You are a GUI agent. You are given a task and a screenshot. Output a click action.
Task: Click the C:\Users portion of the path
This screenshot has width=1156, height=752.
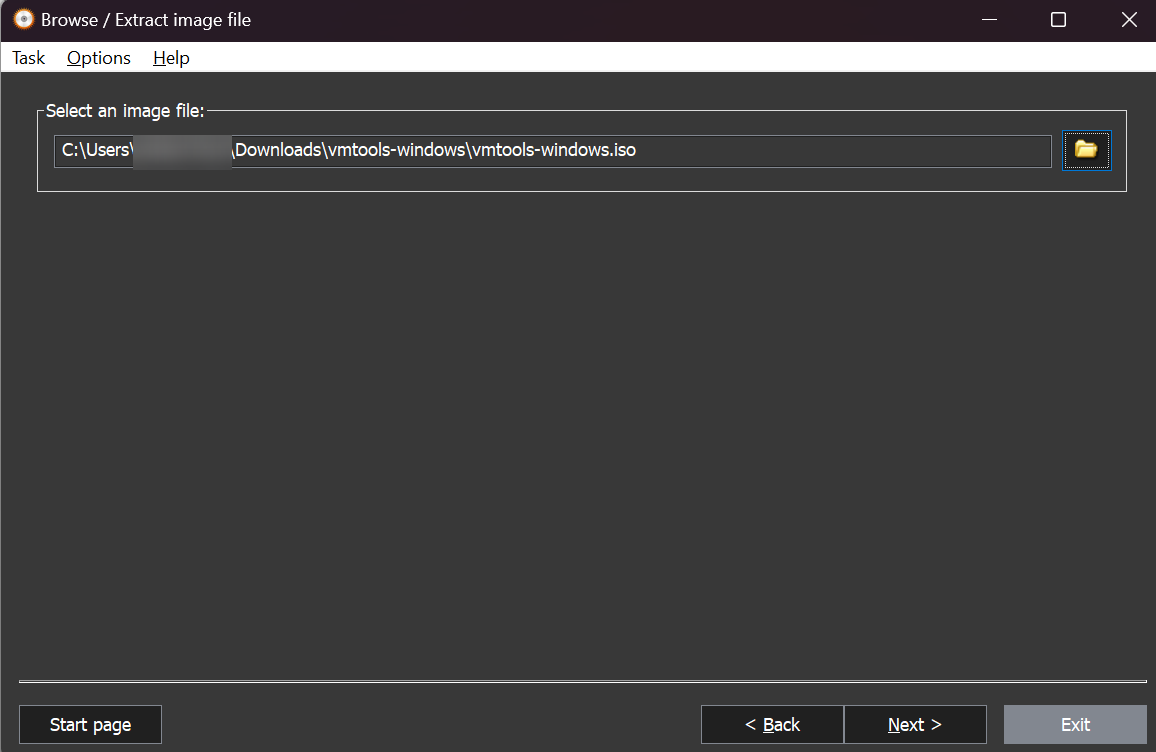coord(96,151)
